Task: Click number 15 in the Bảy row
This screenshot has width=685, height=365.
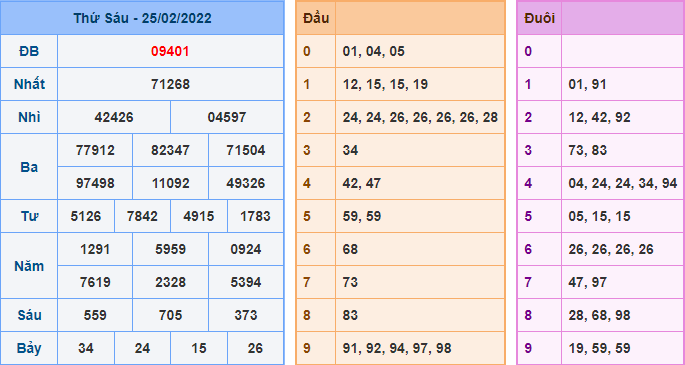Action: pos(199,348)
